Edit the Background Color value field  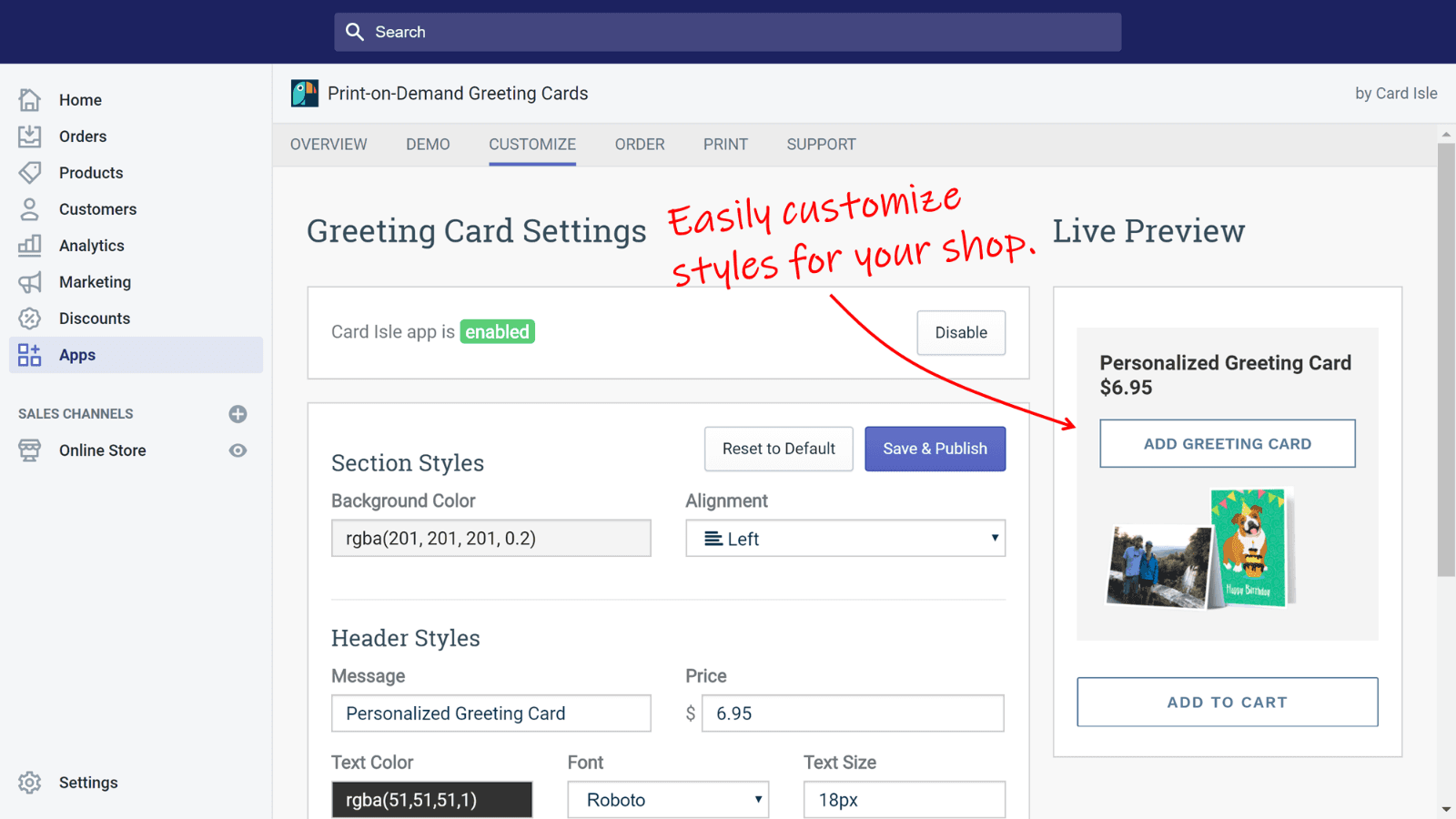[490, 538]
